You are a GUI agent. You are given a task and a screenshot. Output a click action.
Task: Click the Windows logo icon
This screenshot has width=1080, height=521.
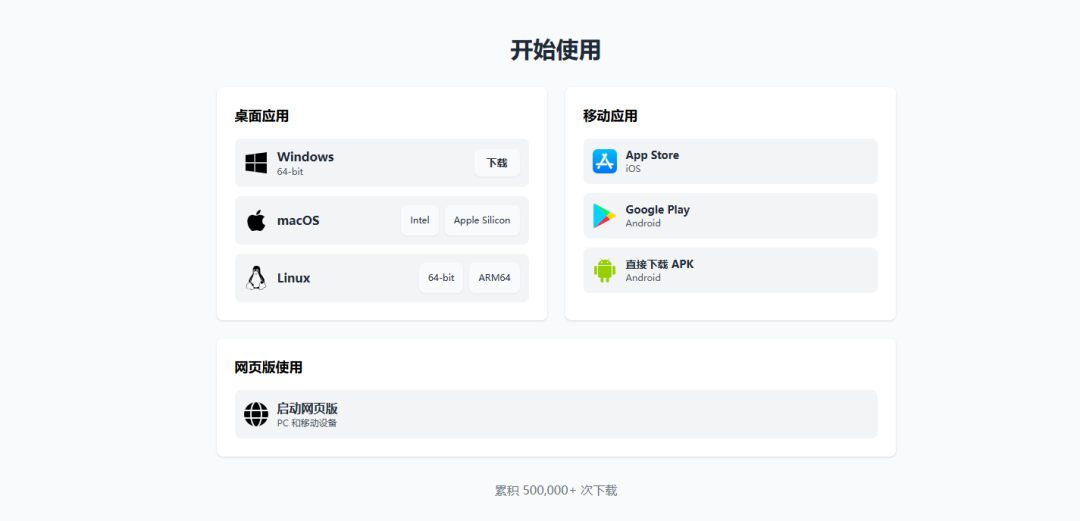point(256,163)
